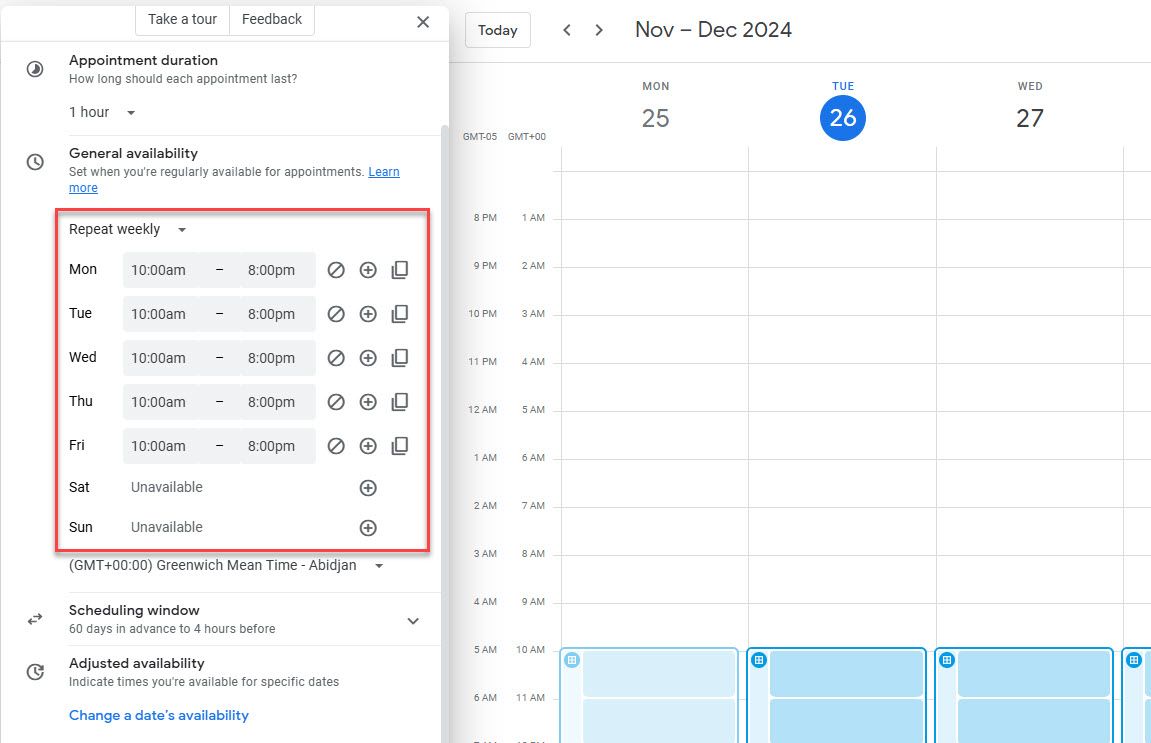The image size is (1151, 743).
Task: Open the Feedback tab
Action: pos(271,18)
